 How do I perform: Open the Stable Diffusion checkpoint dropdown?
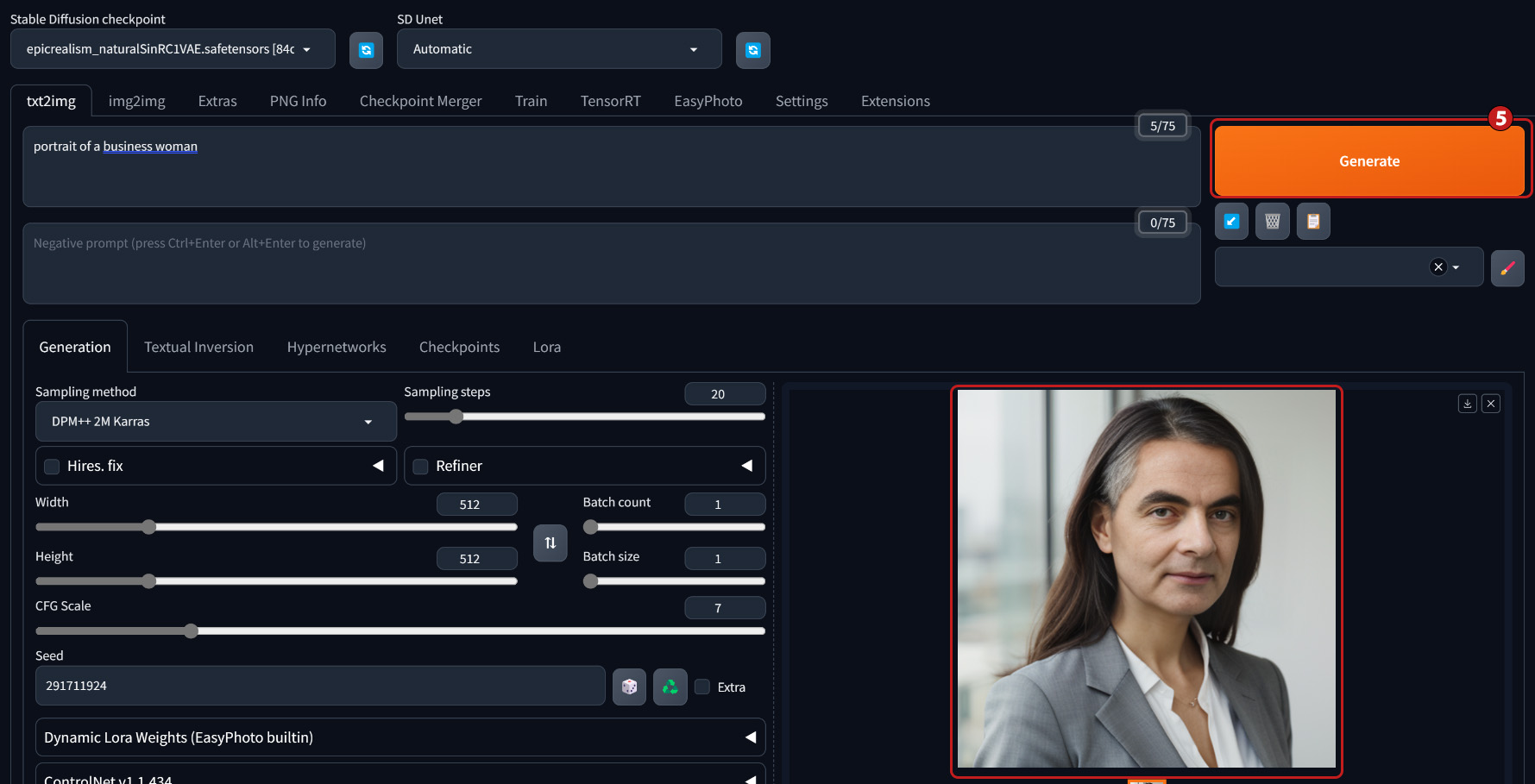[x=173, y=49]
